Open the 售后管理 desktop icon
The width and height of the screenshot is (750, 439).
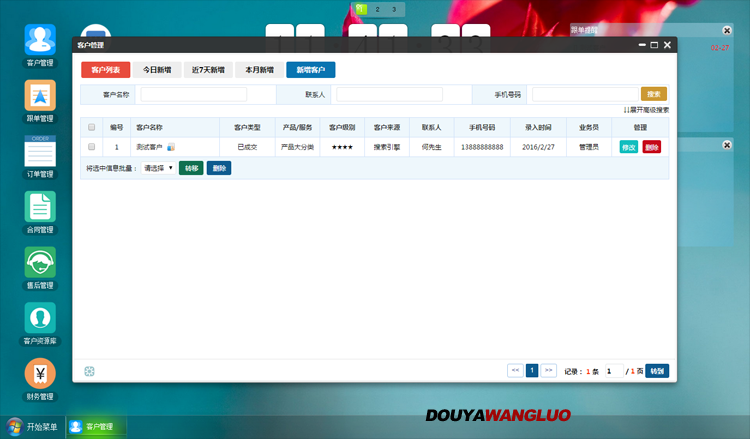tap(40, 262)
